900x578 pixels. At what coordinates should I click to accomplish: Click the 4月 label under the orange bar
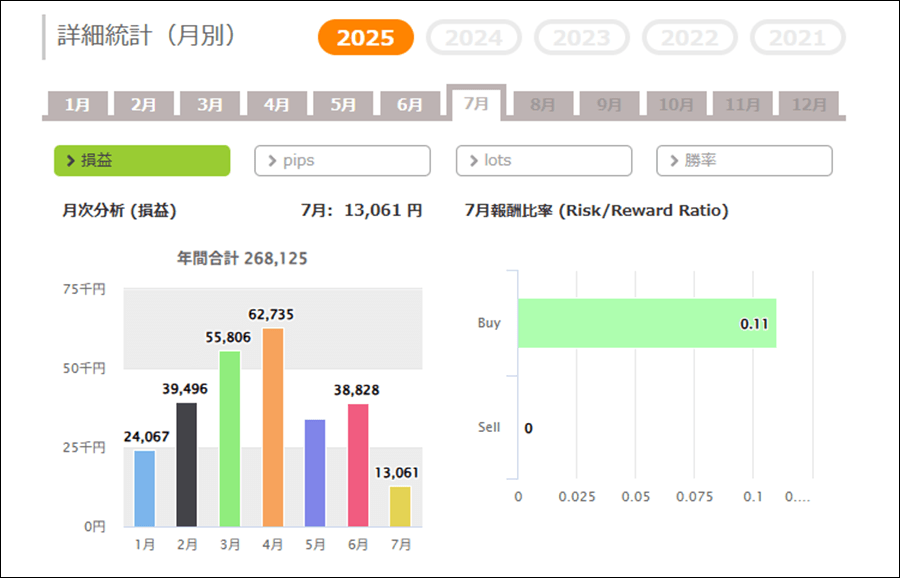pos(273,545)
